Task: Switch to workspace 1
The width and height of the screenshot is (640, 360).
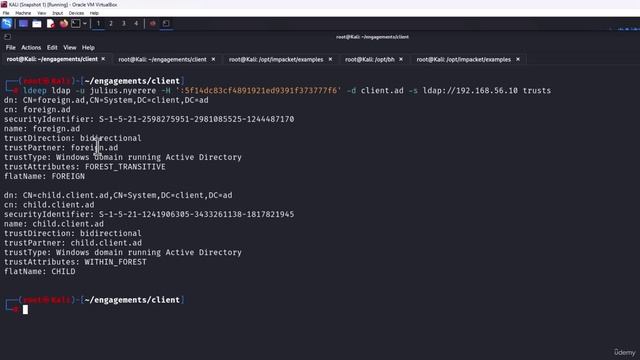Action: (x=98, y=24)
